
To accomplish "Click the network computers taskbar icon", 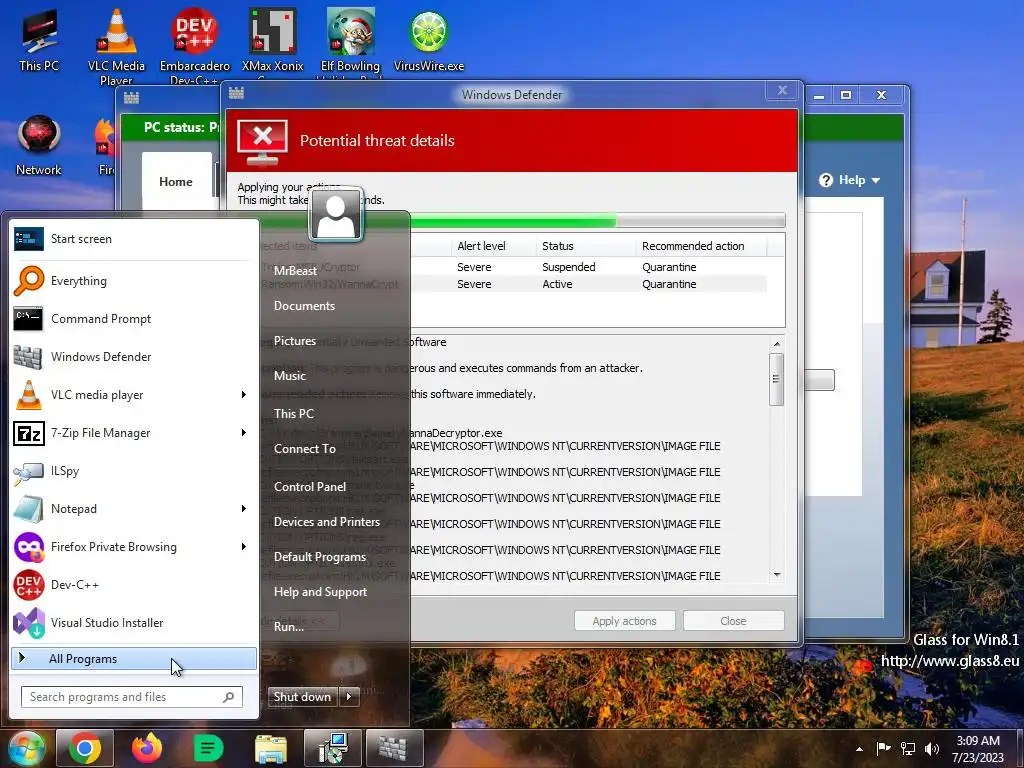I will [x=333, y=748].
